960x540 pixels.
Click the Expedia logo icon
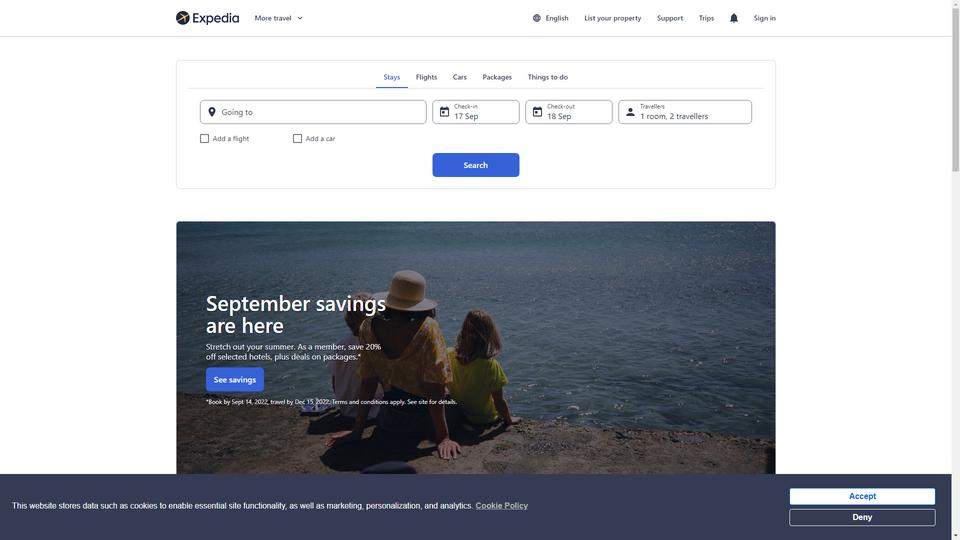coord(182,18)
